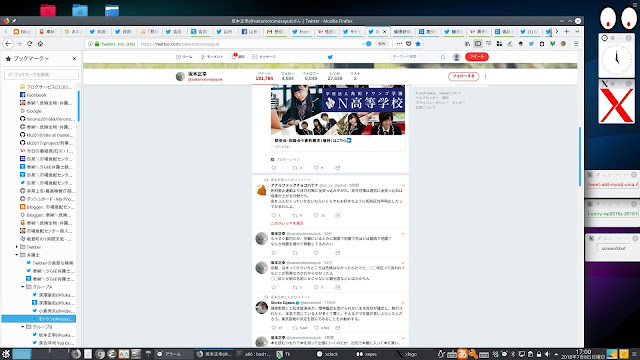640x360 pixels.
Task: Expand the Twitter bookmark folder
Action: [17, 247]
